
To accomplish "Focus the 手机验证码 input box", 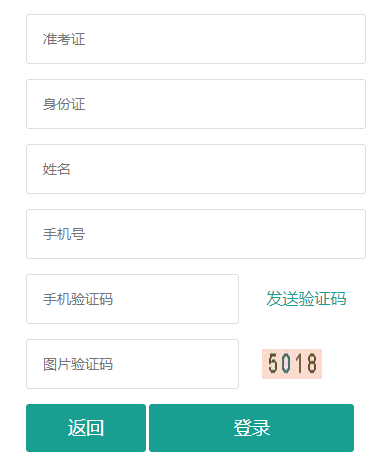I will pyautogui.click(x=132, y=299).
